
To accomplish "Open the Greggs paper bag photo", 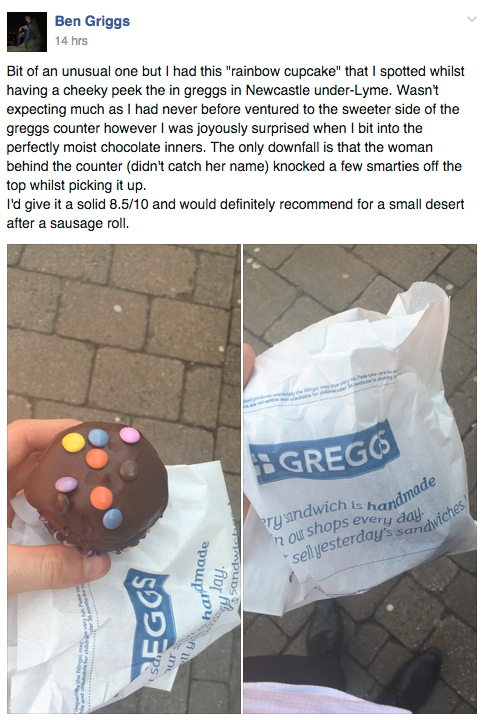I will tap(360, 478).
